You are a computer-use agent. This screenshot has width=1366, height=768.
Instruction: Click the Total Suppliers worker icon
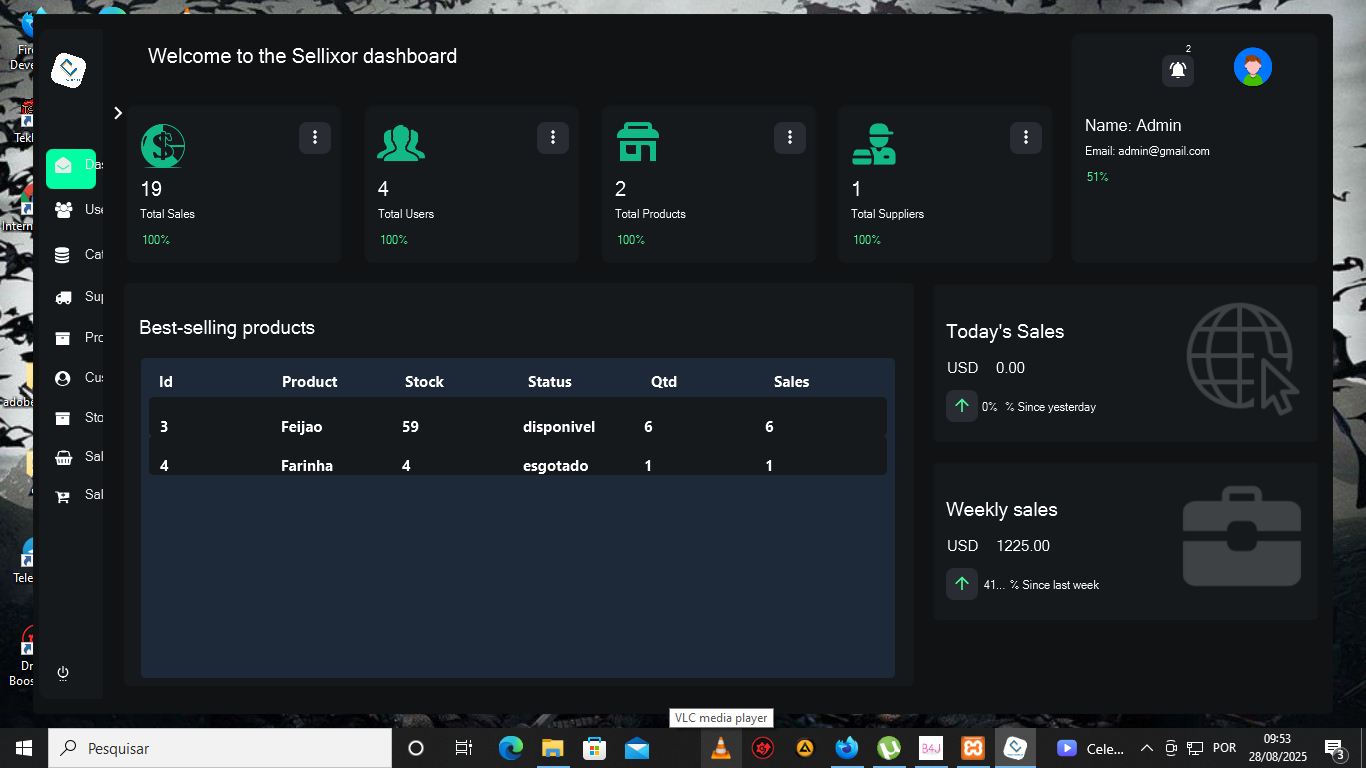point(874,144)
